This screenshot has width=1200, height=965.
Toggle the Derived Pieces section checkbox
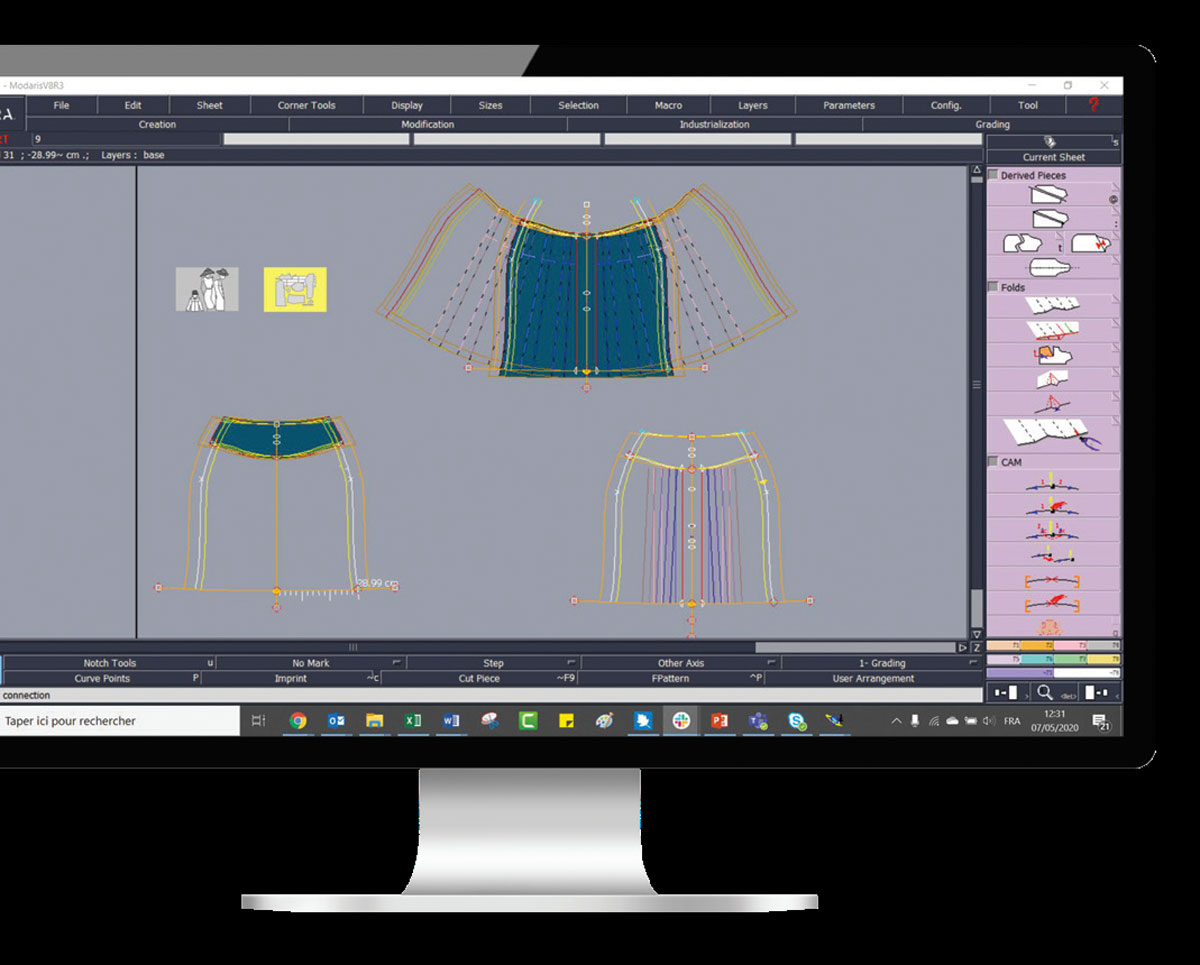point(993,175)
